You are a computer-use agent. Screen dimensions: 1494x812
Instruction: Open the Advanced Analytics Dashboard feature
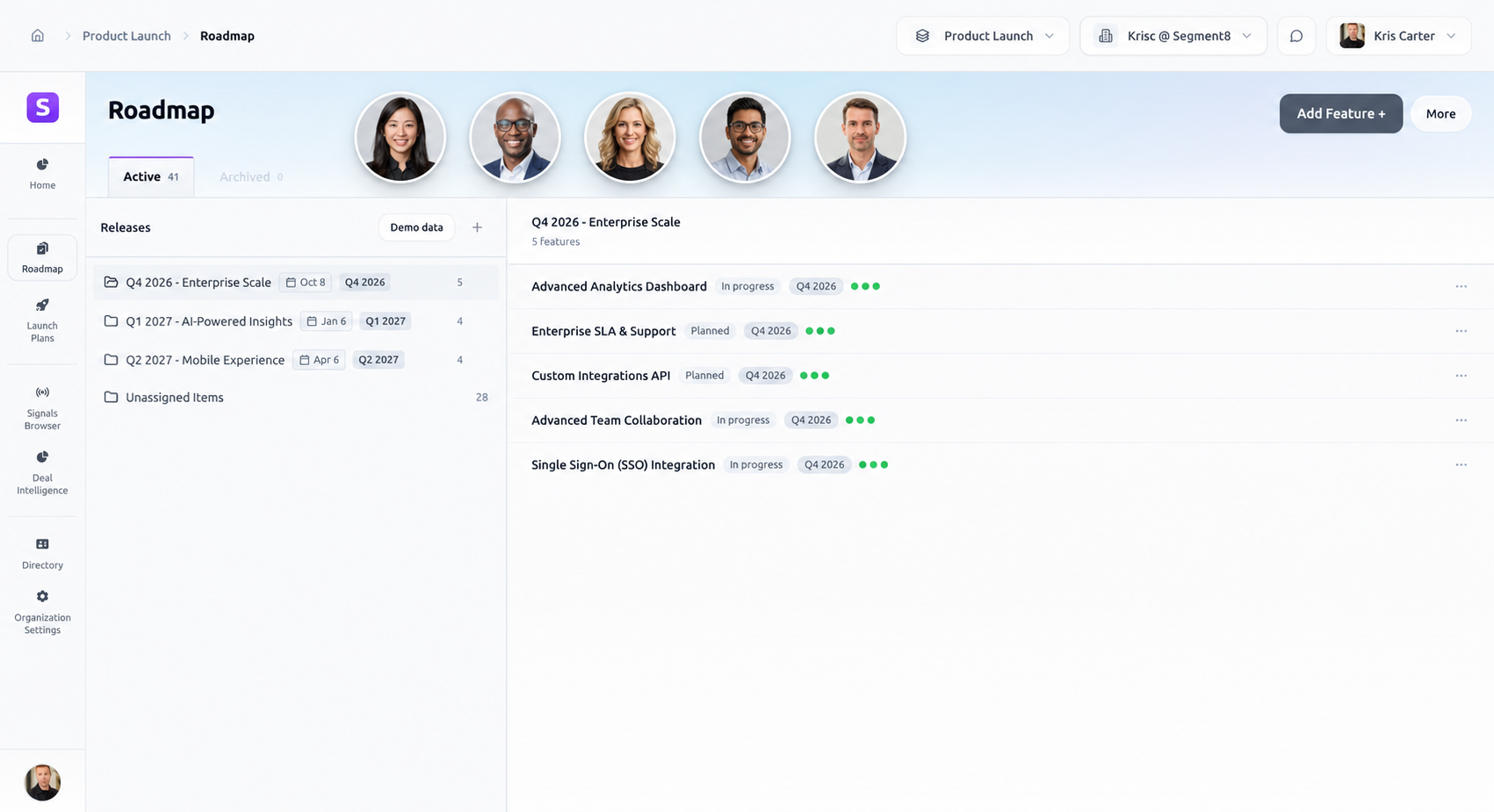[619, 286]
